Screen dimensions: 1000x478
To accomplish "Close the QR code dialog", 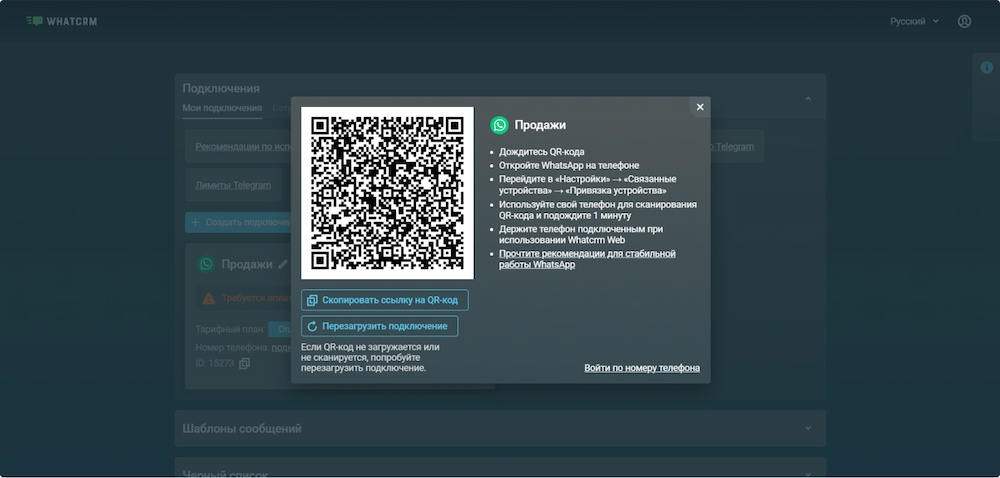I will 700,107.
